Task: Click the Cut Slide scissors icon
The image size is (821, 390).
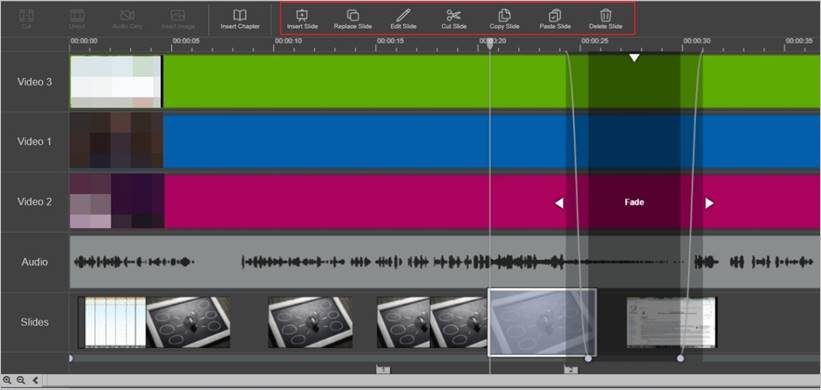Action: point(453,15)
